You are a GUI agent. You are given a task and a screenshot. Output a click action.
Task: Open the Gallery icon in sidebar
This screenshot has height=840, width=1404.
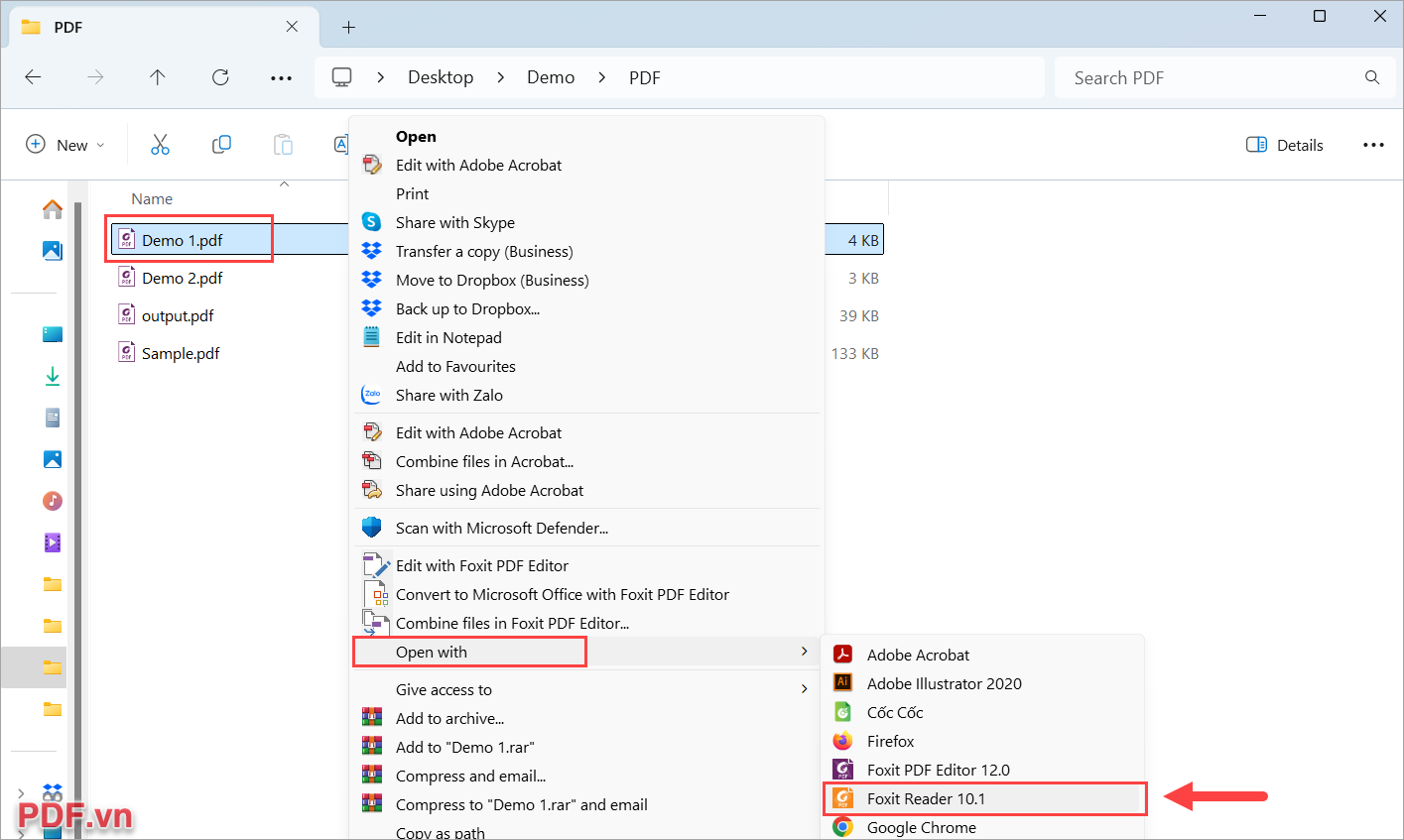click(x=53, y=251)
